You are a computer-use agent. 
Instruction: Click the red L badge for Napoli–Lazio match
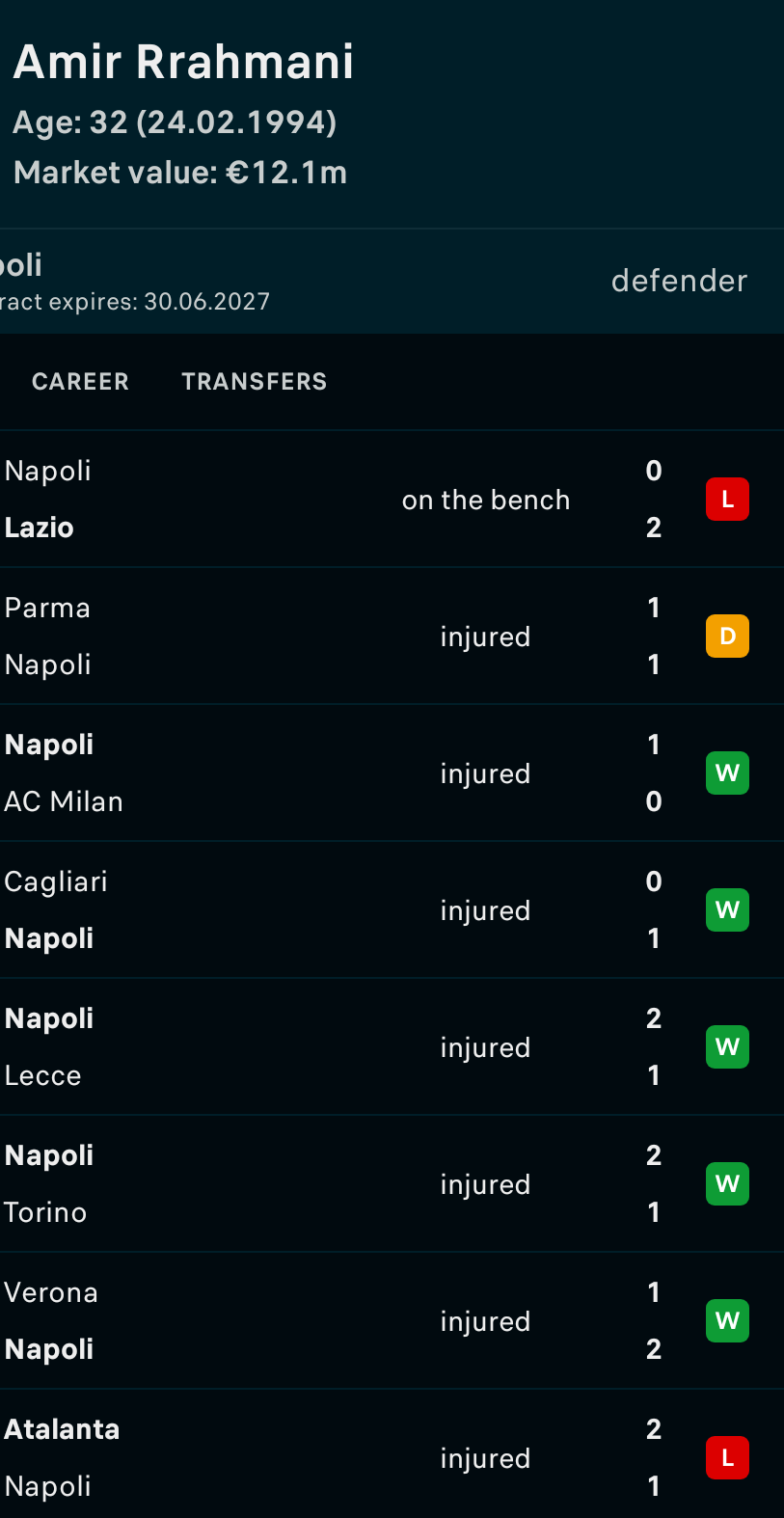point(727,500)
